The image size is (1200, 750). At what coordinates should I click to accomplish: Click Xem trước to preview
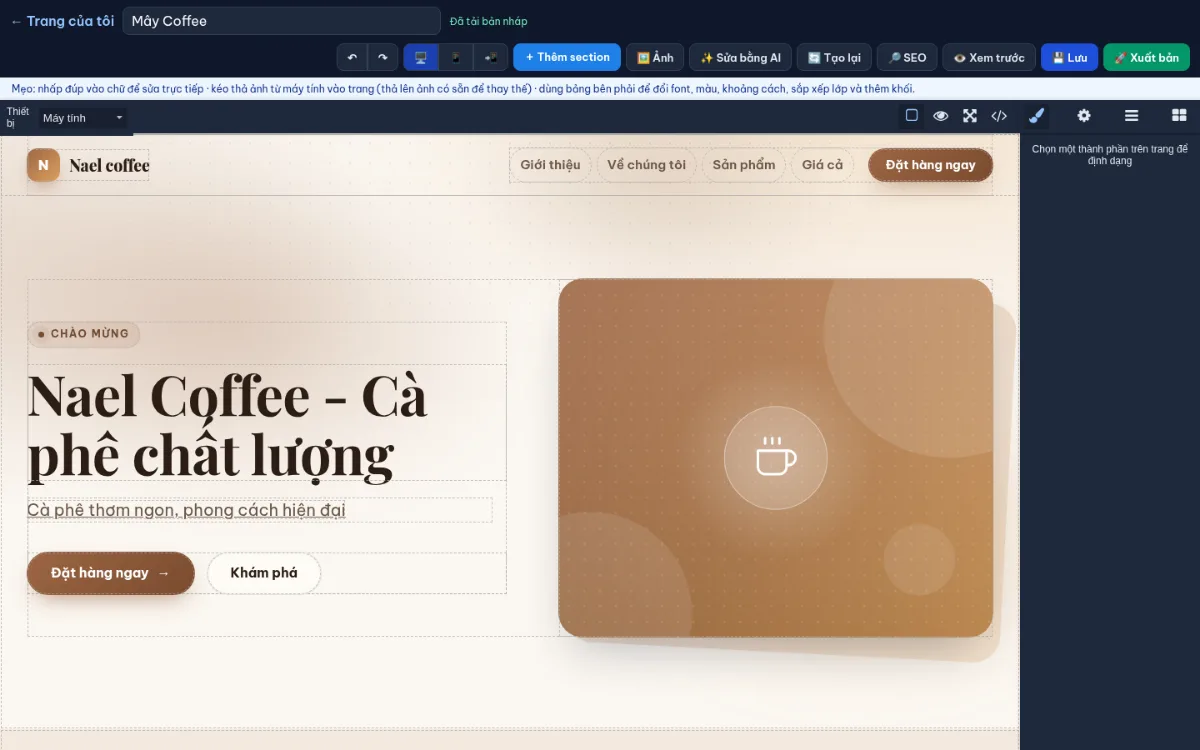tap(989, 57)
